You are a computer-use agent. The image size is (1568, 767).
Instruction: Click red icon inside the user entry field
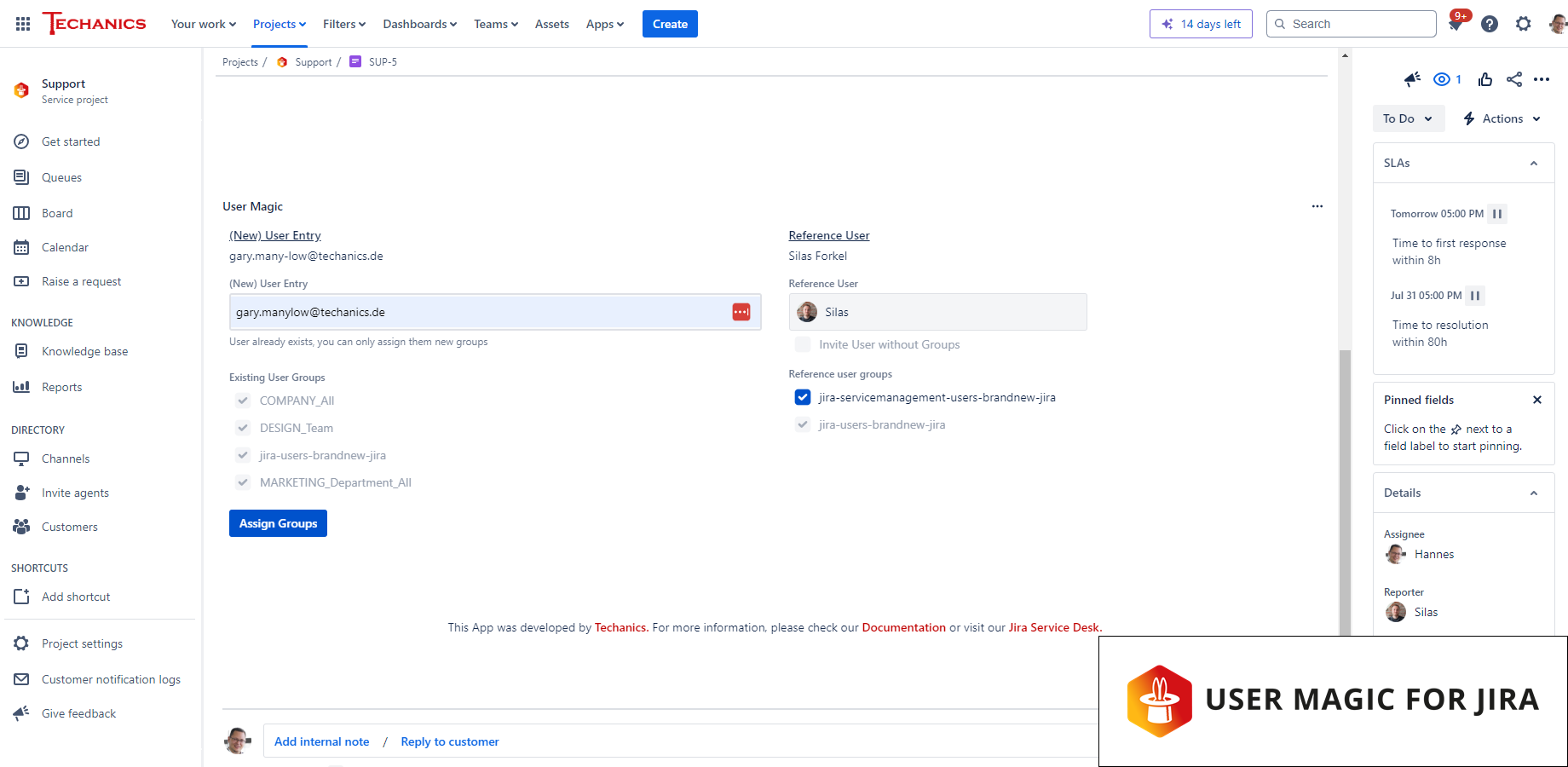[x=741, y=312]
